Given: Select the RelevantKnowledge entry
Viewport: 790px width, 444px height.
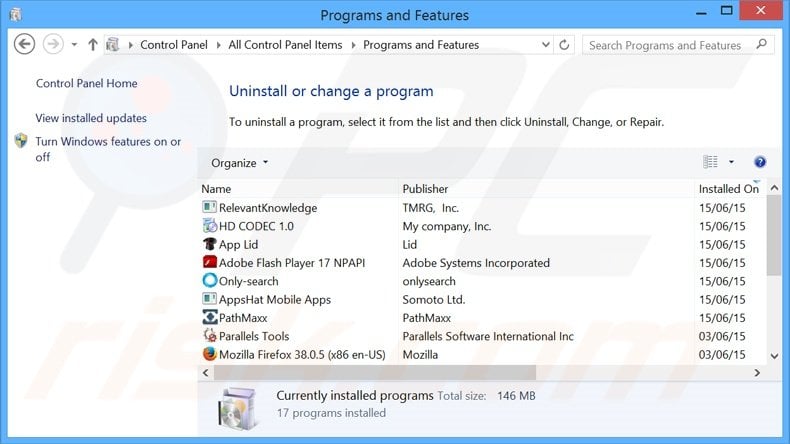Looking at the screenshot, I should pos(268,208).
